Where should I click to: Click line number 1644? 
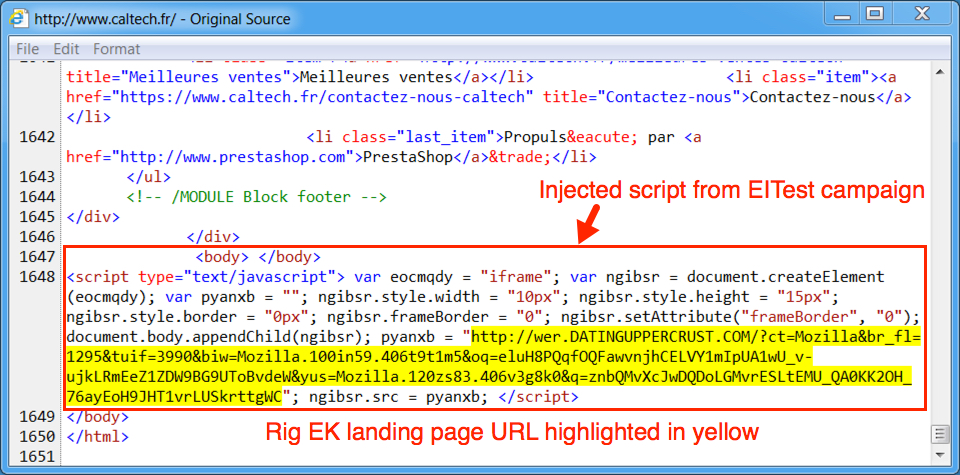[35, 197]
